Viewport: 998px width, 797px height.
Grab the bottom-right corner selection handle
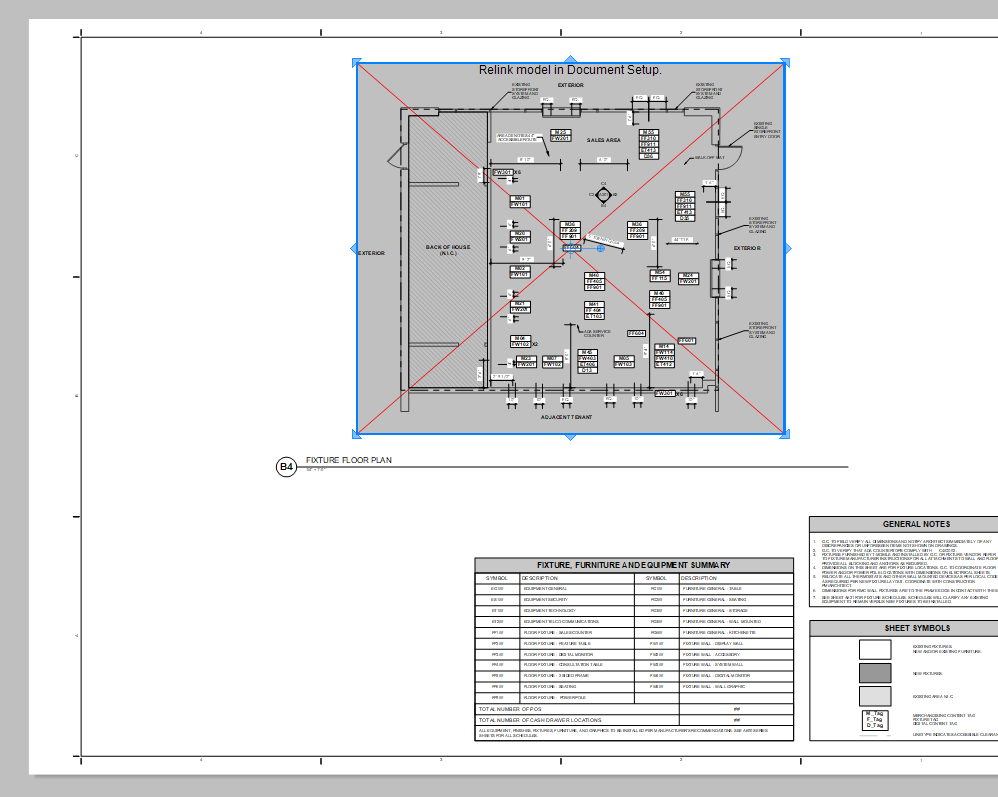coord(785,434)
